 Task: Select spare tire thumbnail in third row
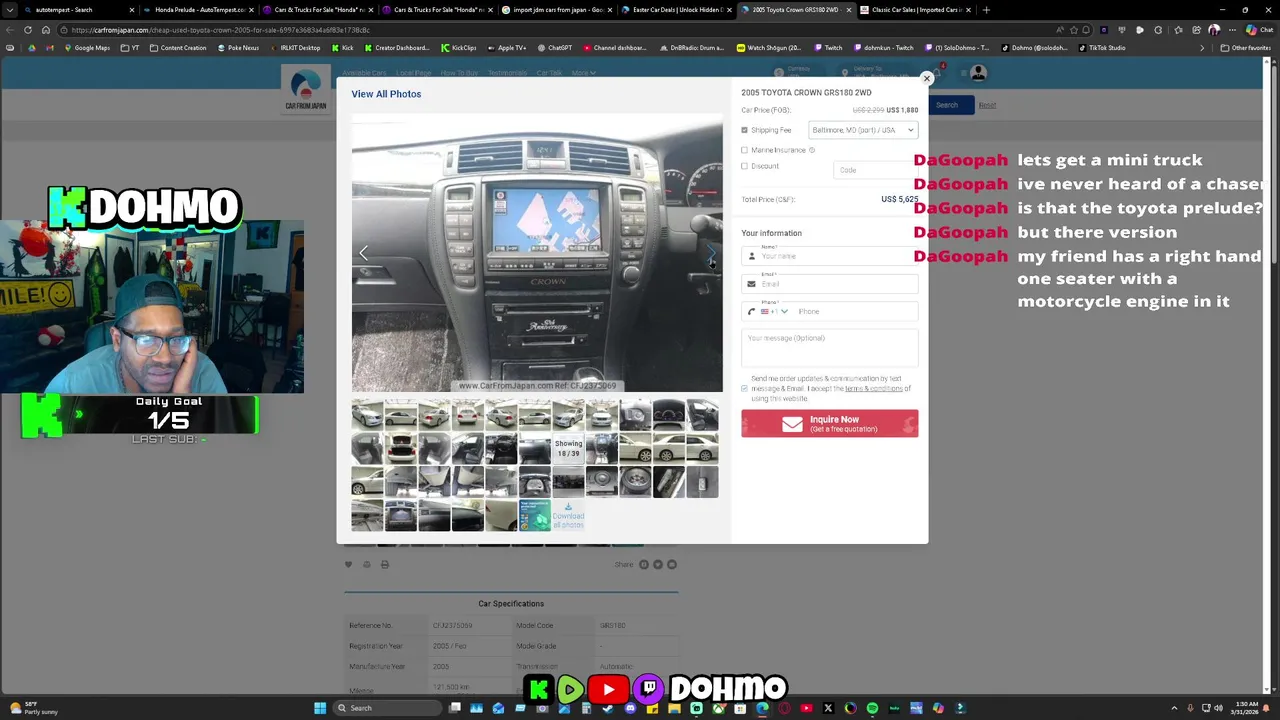point(635,482)
